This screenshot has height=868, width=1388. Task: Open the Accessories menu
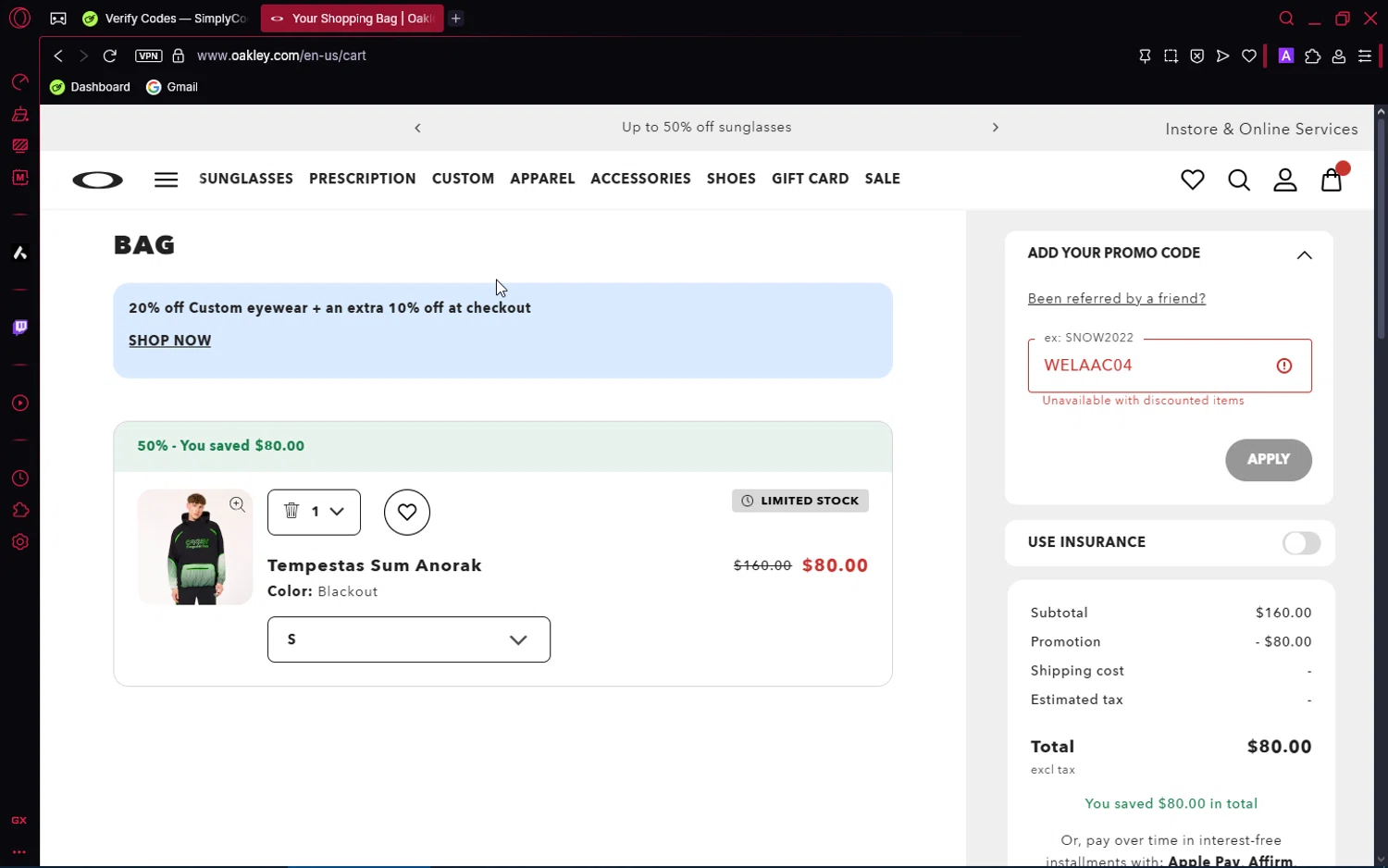coord(640,179)
